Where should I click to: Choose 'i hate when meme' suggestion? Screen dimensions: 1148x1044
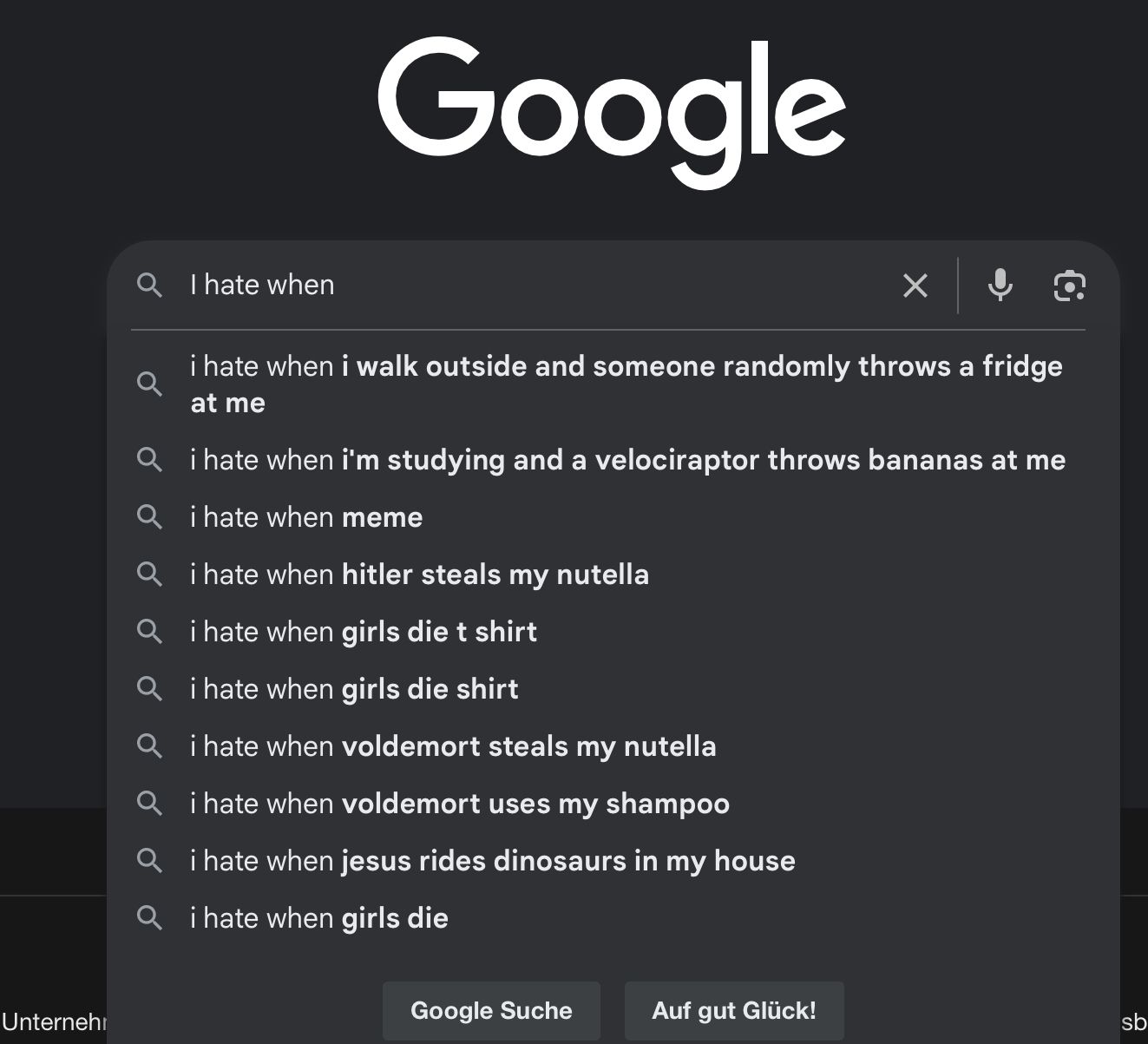click(306, 517)
